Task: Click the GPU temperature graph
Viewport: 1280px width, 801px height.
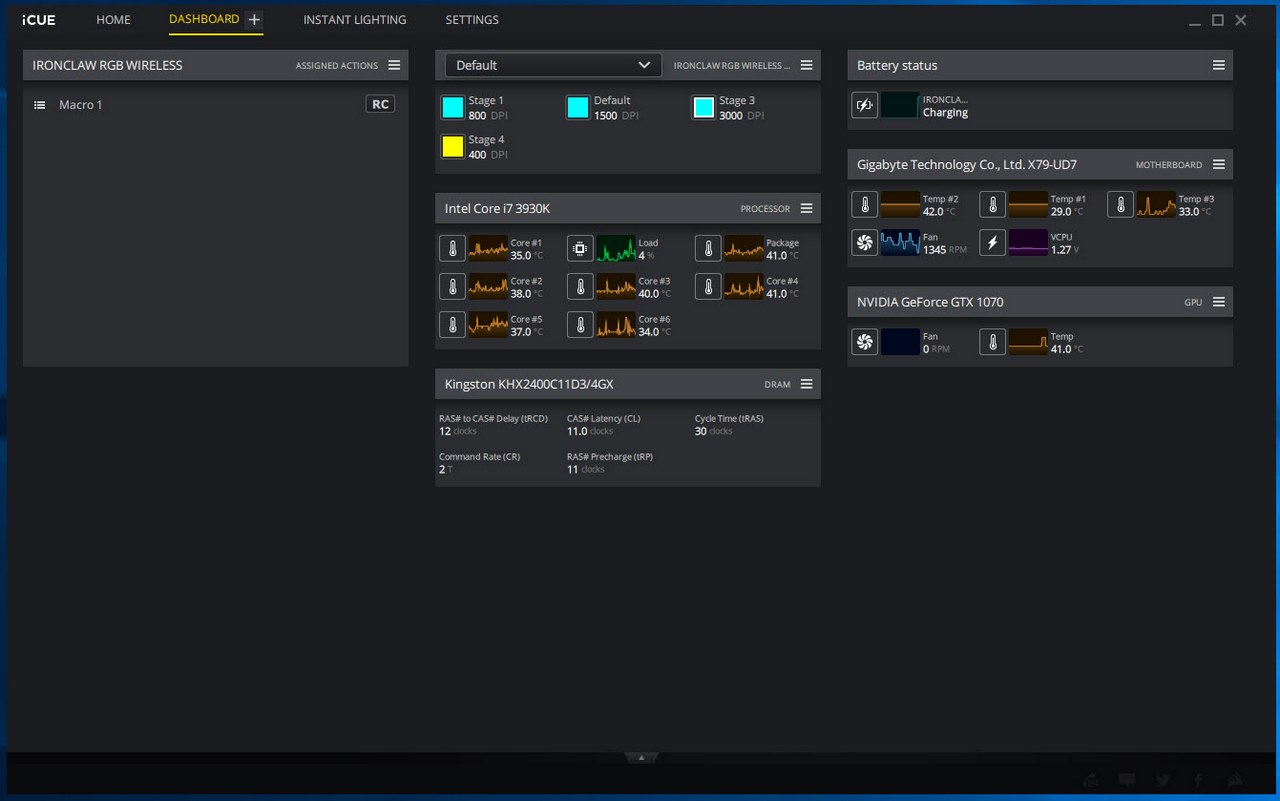Action: tap(1028, 343)
